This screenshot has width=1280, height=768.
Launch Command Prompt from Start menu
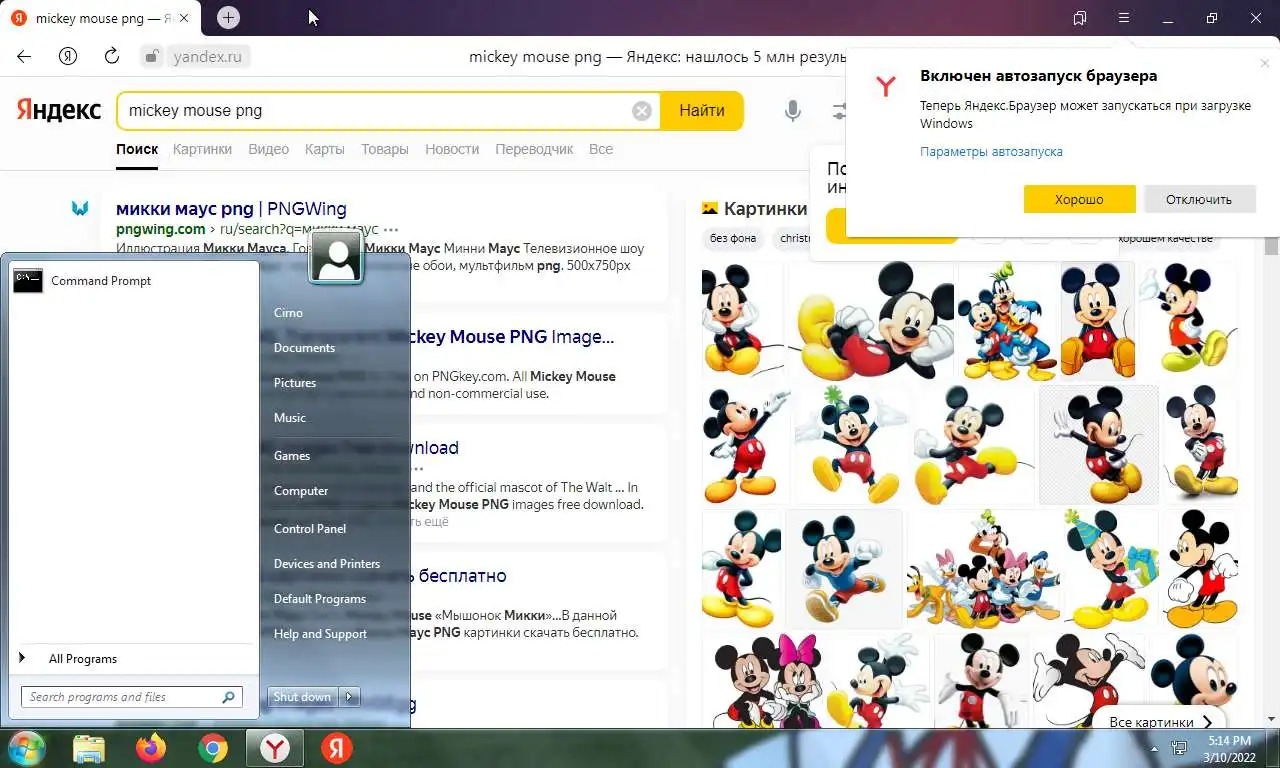[134, 281]
